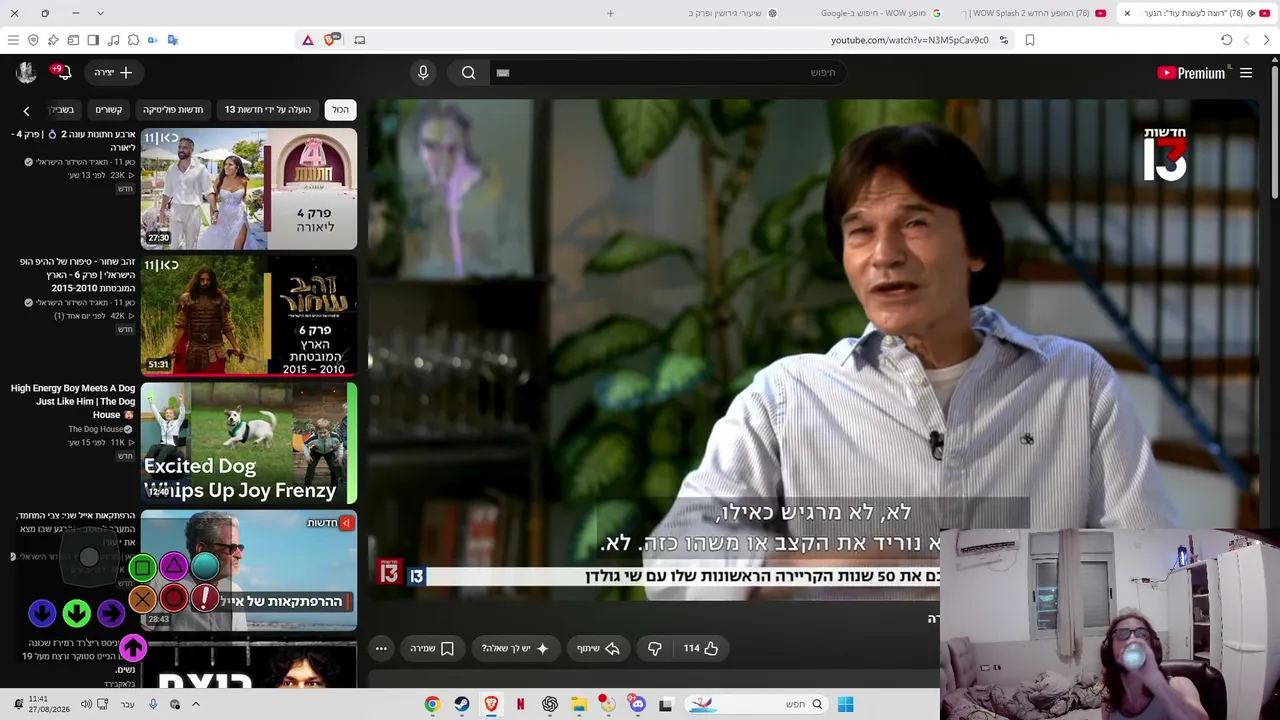Select the 'חדשות פוליטיקה' filter chip
Image resolution: width=1280 pixels, height=720 pixels.
click(x=173, y=110)
